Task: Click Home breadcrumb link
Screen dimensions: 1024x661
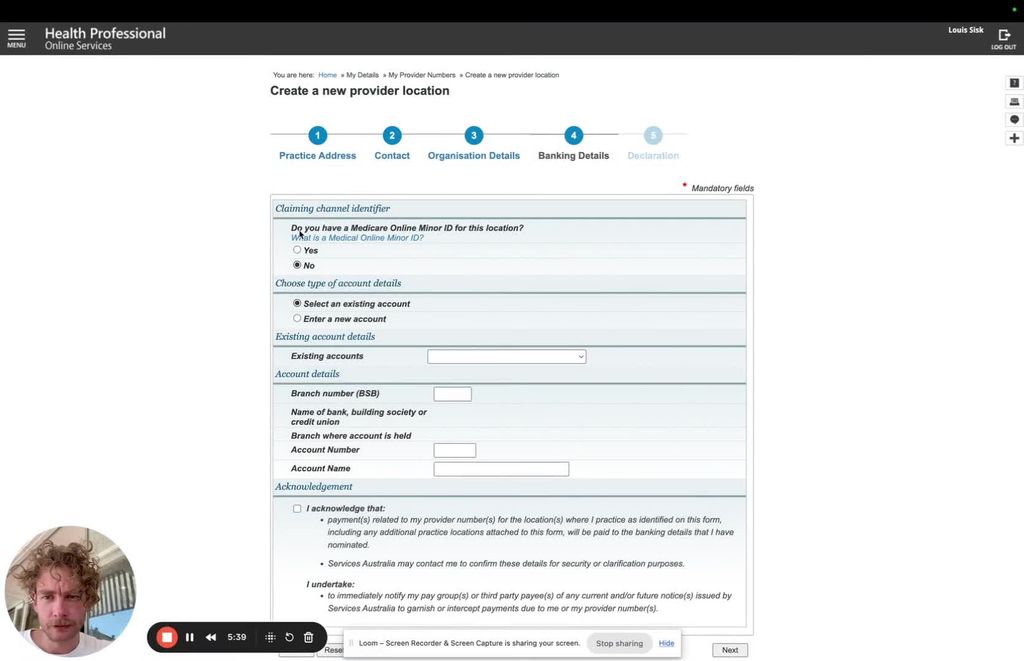Action: [x=327, y=75]
